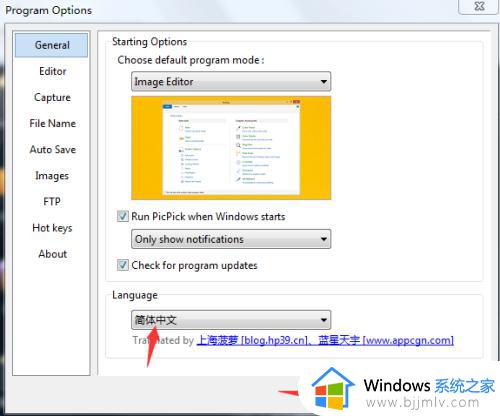Toggle Run PicPick when Windows starts checkbox
This screenshot has height=416, width=500.
[x=122, y=216]
